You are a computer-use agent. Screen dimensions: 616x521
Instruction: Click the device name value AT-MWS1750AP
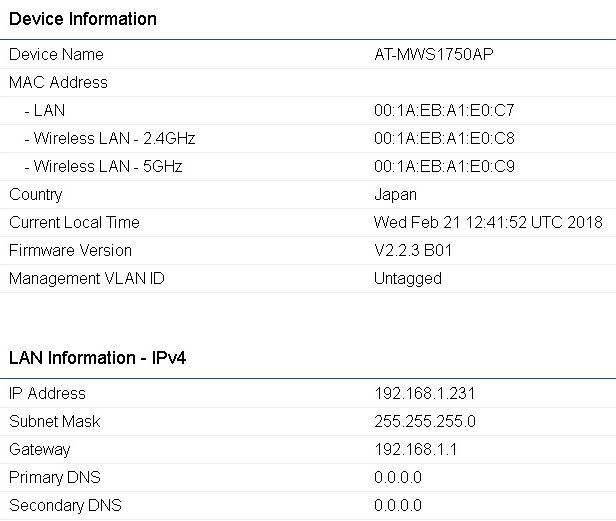(x=433, y=54)
